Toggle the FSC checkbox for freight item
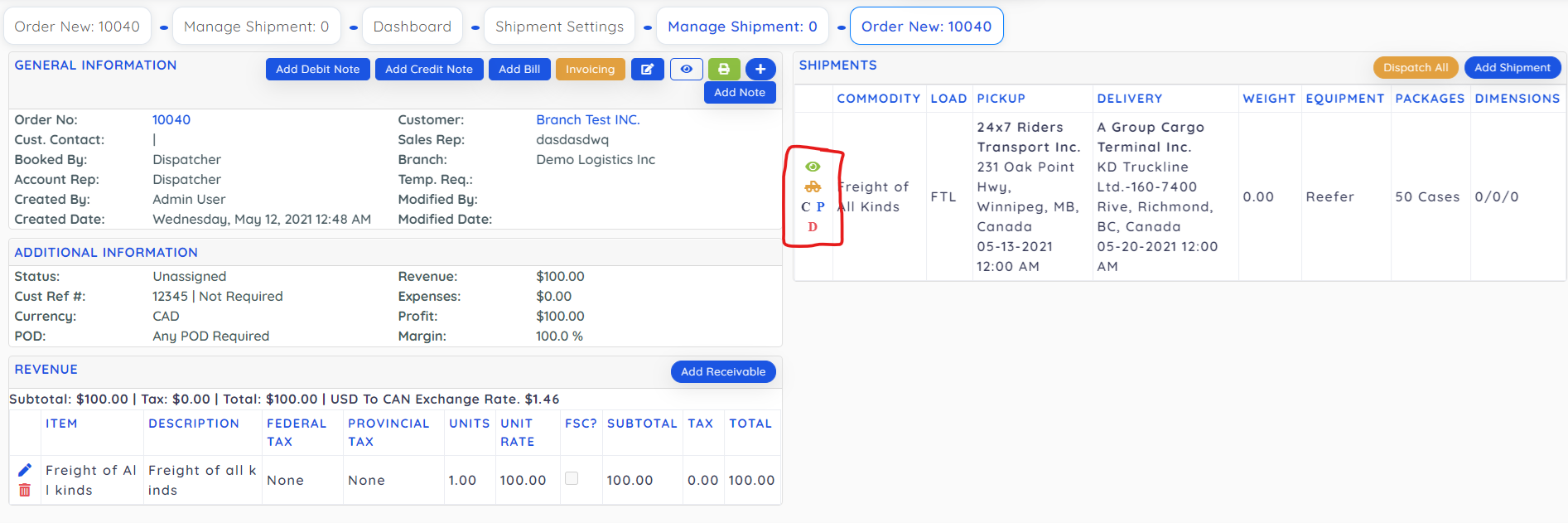The height and width of the screenshot is (523, 1568). point(572,478)
